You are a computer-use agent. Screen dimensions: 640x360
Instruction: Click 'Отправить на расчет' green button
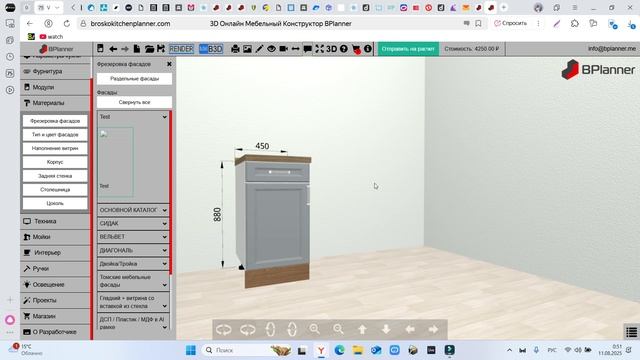point(408,49)
